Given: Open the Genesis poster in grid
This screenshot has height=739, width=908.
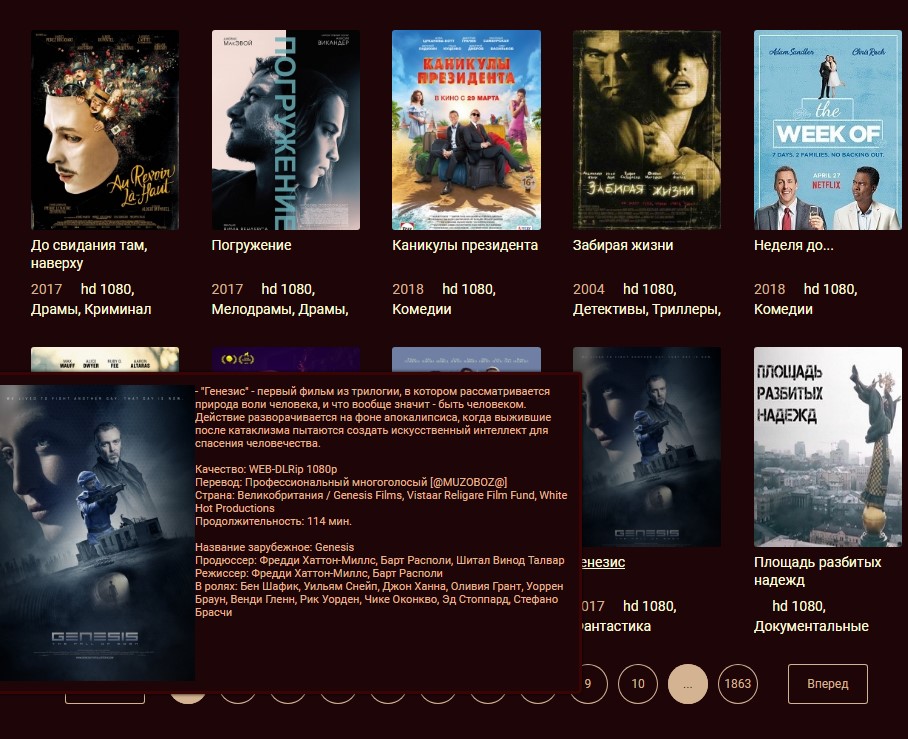Looking at the screenshot, I should click(x=651, y=447).
